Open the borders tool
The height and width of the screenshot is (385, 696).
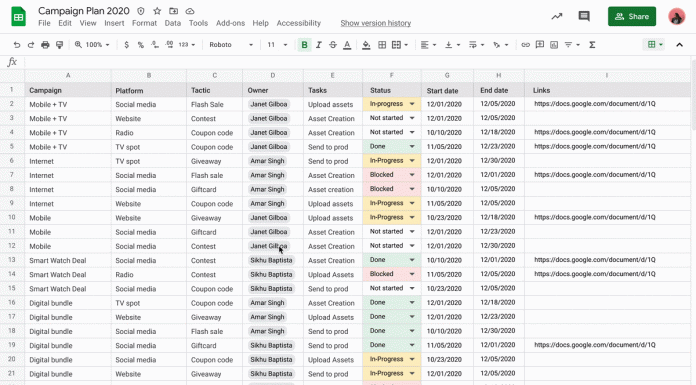382,45
